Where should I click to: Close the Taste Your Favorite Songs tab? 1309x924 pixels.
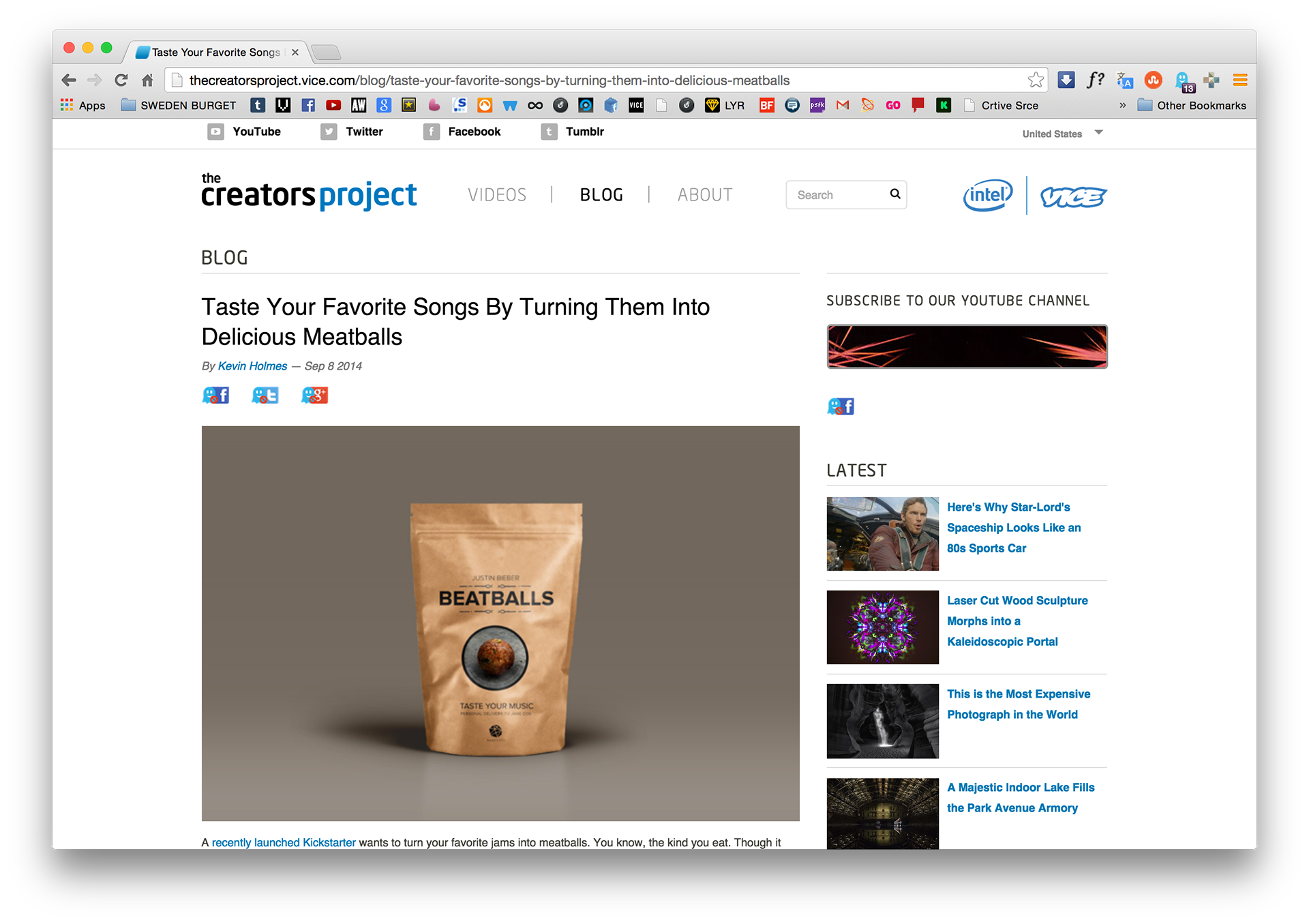coord(295,52)
